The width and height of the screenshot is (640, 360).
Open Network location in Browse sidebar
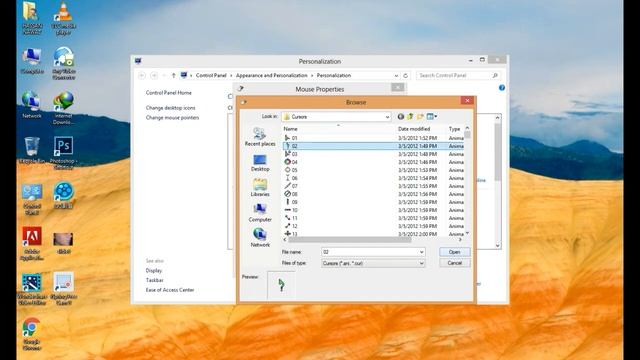(x=260, y=238)
